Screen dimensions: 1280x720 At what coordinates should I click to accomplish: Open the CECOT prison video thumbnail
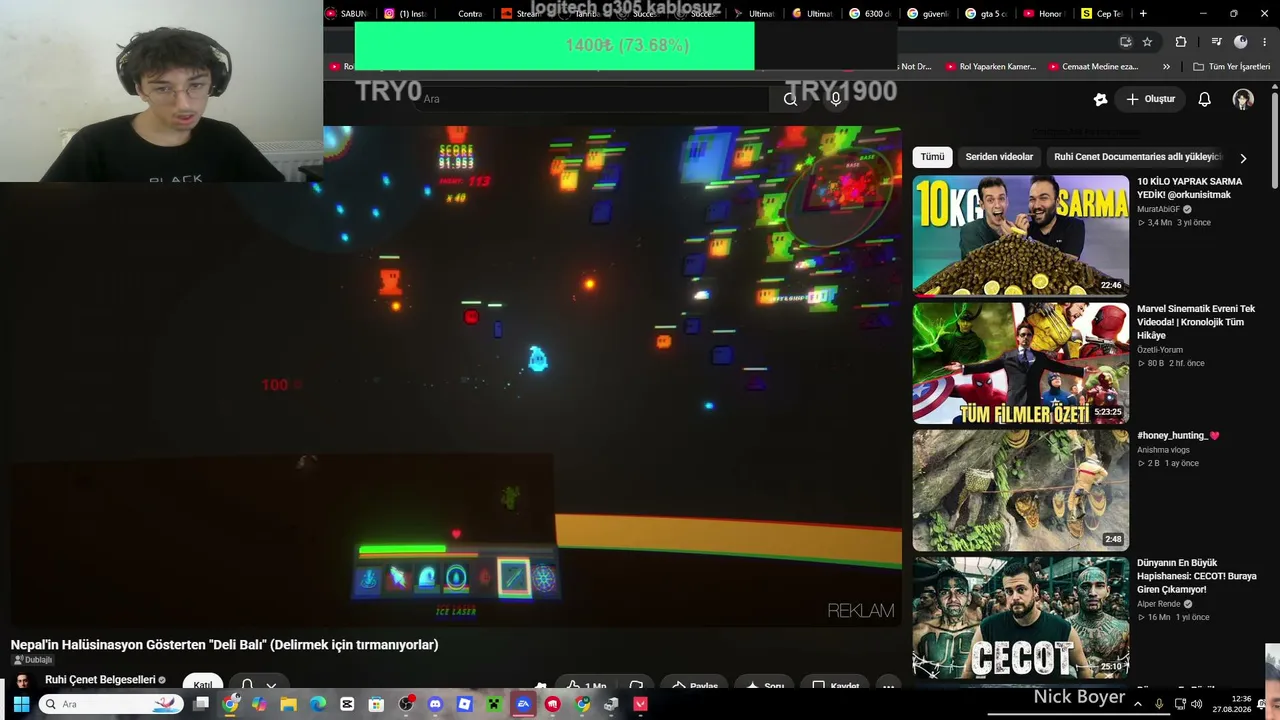click(x=1020, y=617)
